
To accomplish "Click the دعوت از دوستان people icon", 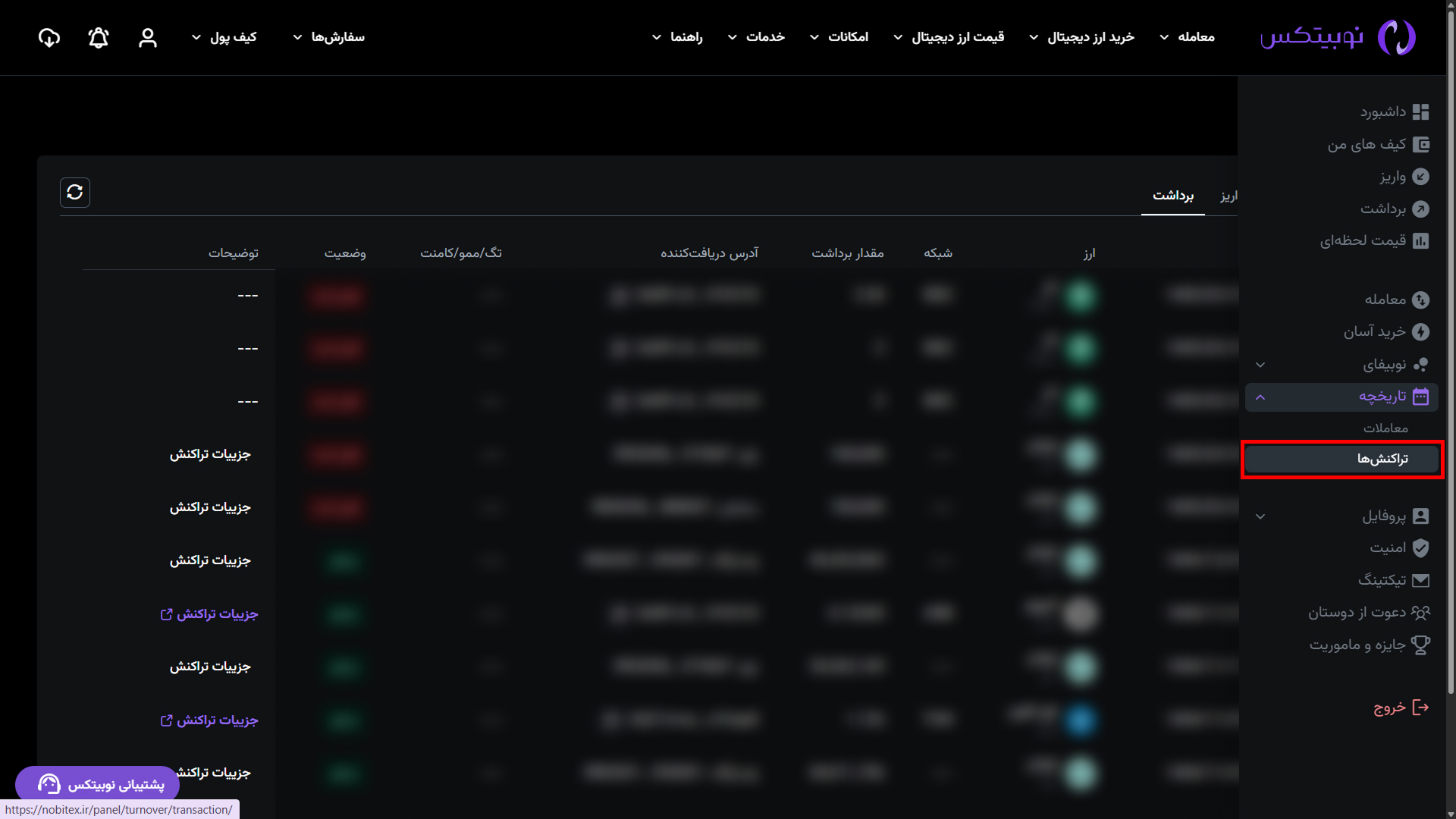I will pyautogui.click(x=1421, y=613).
